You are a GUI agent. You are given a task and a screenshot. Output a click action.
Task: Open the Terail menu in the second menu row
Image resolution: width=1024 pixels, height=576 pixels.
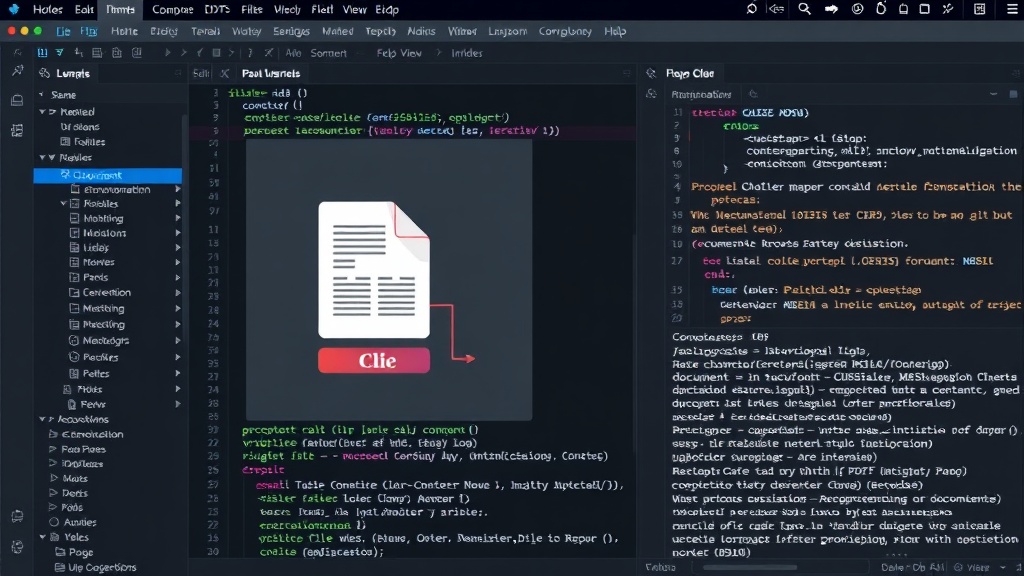(x=205, y=31)
